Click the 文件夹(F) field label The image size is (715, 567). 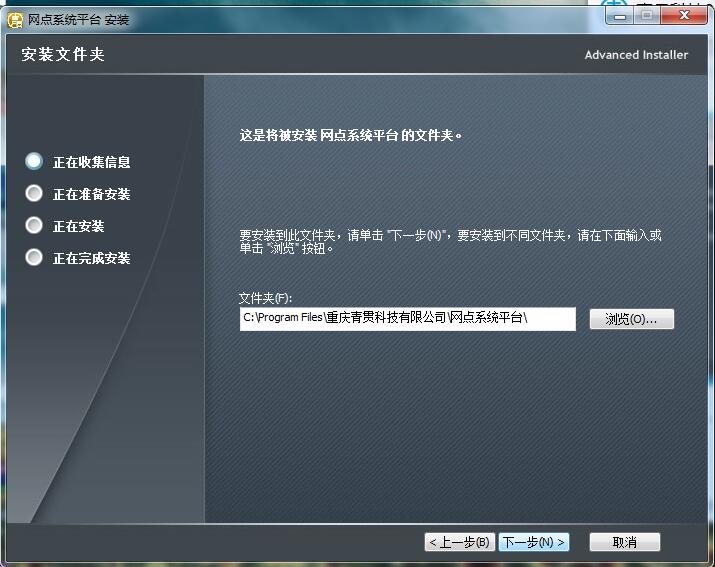[x=265, y=298]
